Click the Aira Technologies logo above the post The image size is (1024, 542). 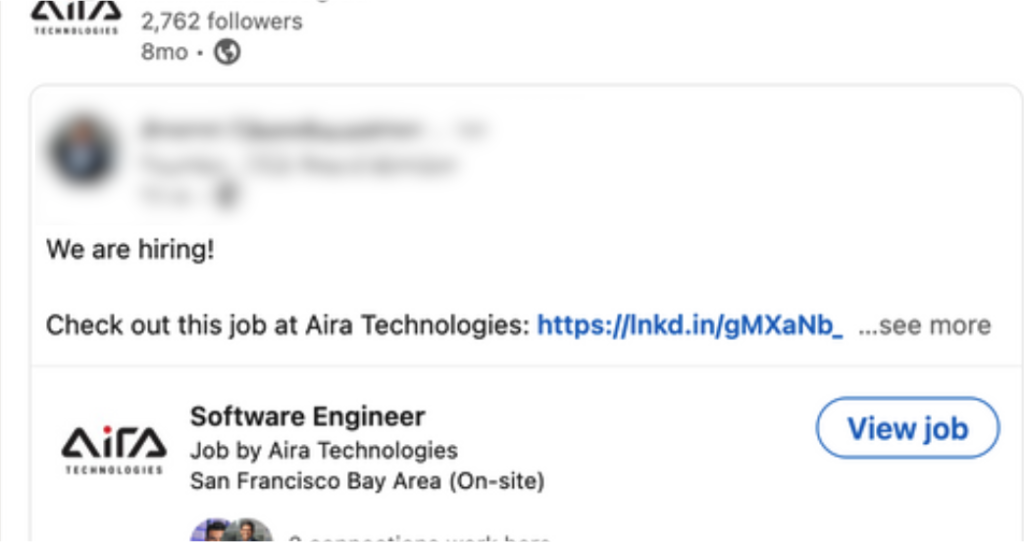[76, 16]
